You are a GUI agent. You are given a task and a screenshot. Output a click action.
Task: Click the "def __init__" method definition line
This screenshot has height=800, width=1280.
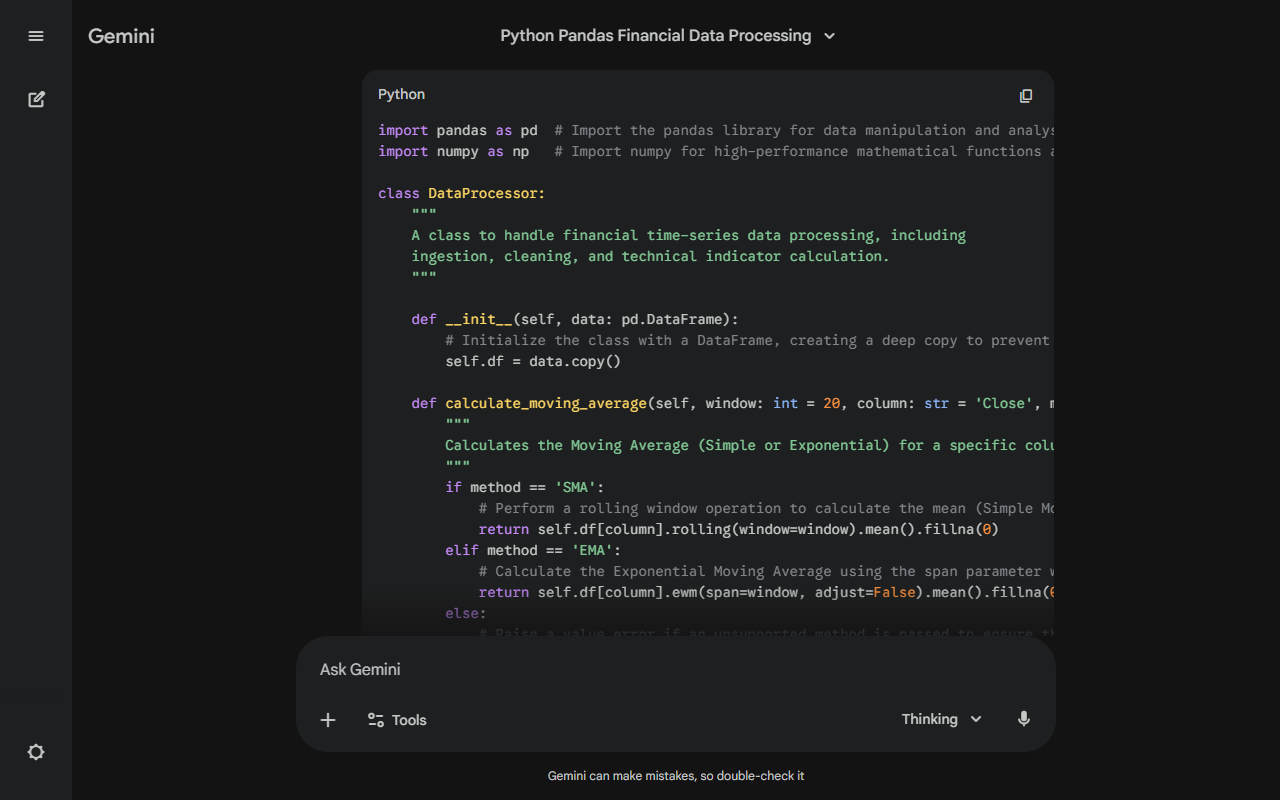pos(575,319)
